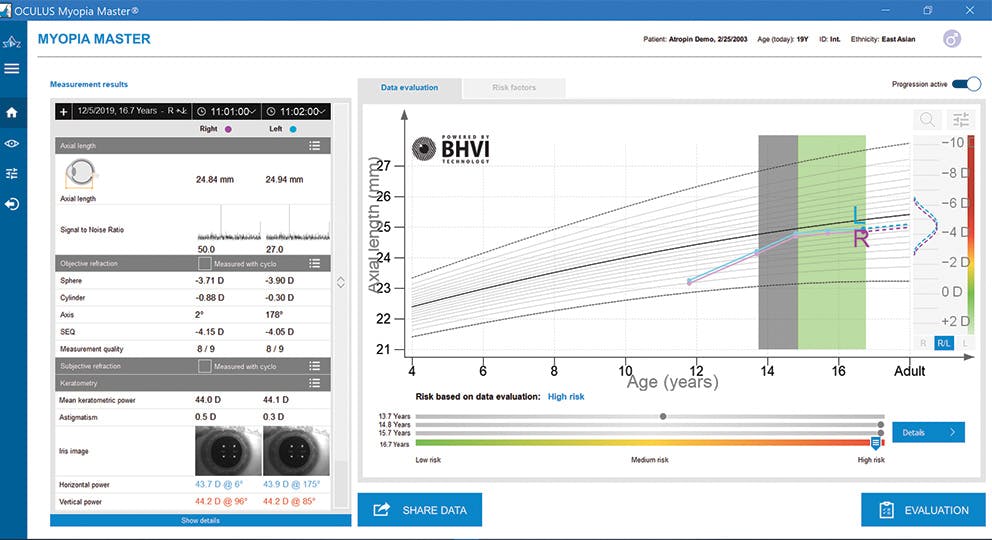Add a new measurement with the plus icon
This screenshot has height=540, width=992.
[64, 111]
